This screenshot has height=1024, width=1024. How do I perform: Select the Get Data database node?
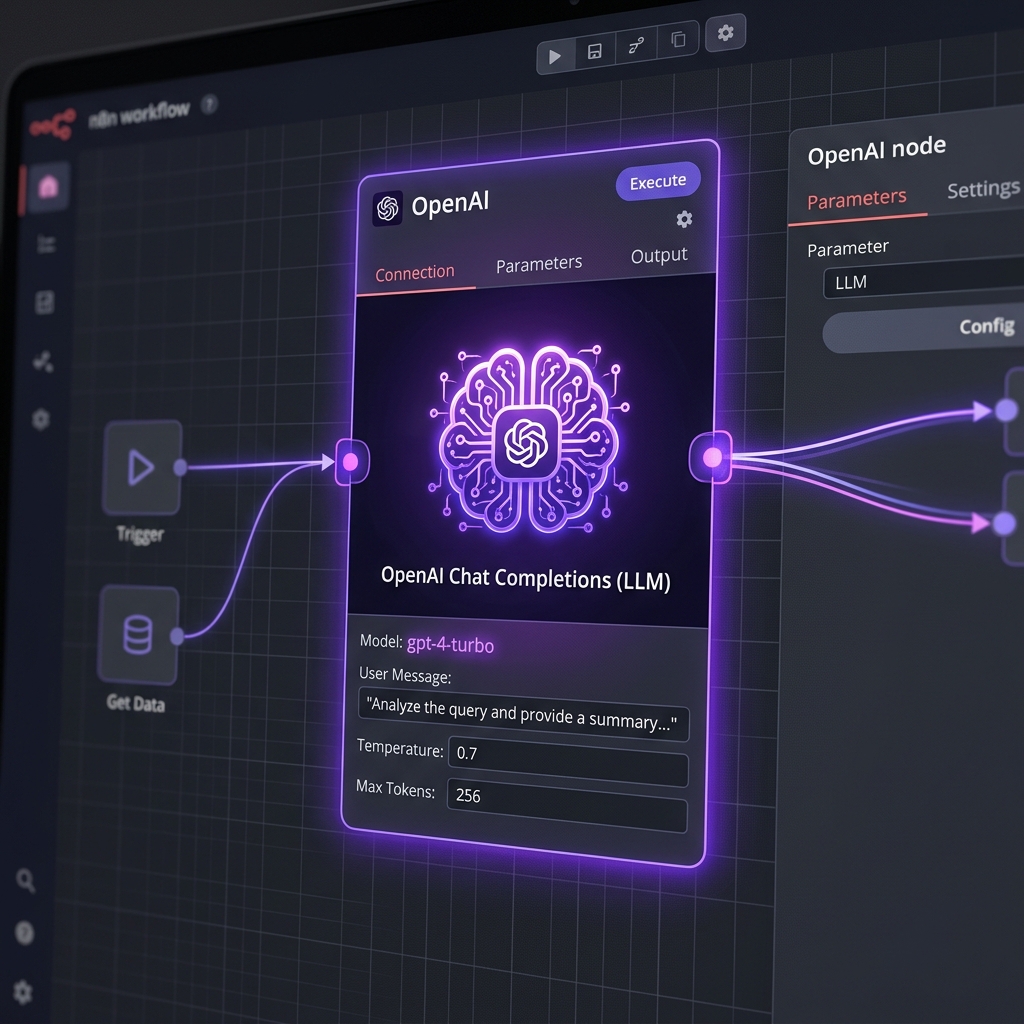click(138, 635)
